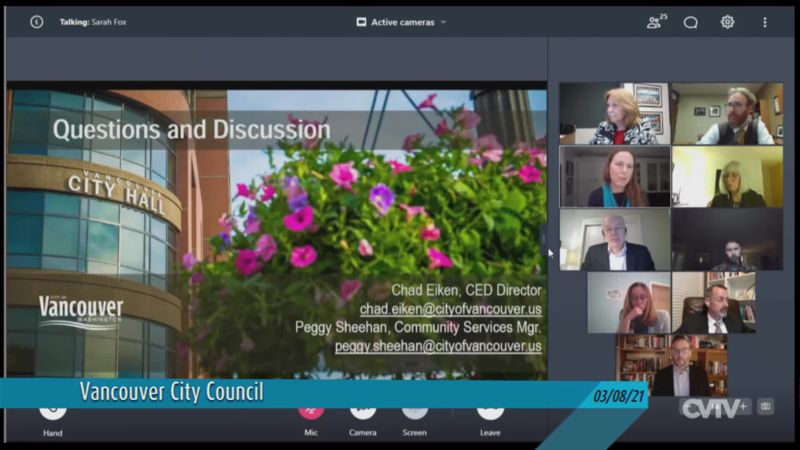
Task: Select video tile of woman in patterned jacket
Action: tap(614, 114)
